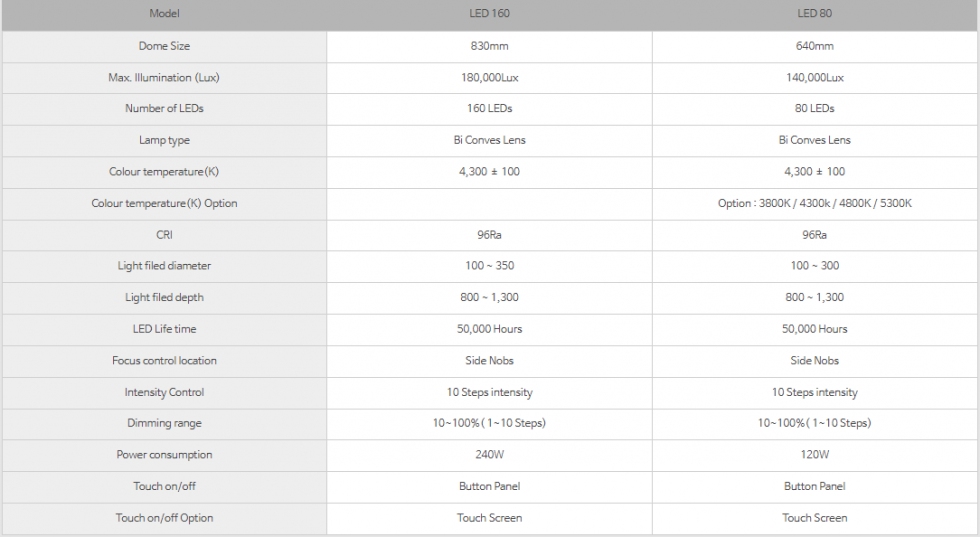This screenshot has width=980, height=537.
Task: Click the "LED Life time" row label
Action: pyautogui.click(x=164, y=329)
